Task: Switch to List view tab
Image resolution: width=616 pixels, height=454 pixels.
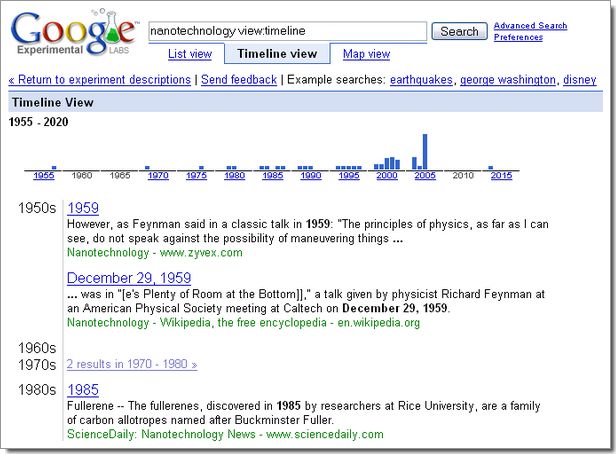Action: tap(190, 54)
